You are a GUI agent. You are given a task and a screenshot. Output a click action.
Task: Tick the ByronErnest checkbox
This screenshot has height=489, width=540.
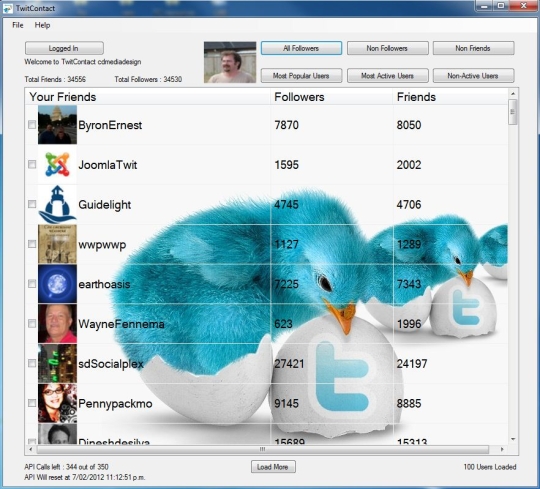click(x=32, y=125)
